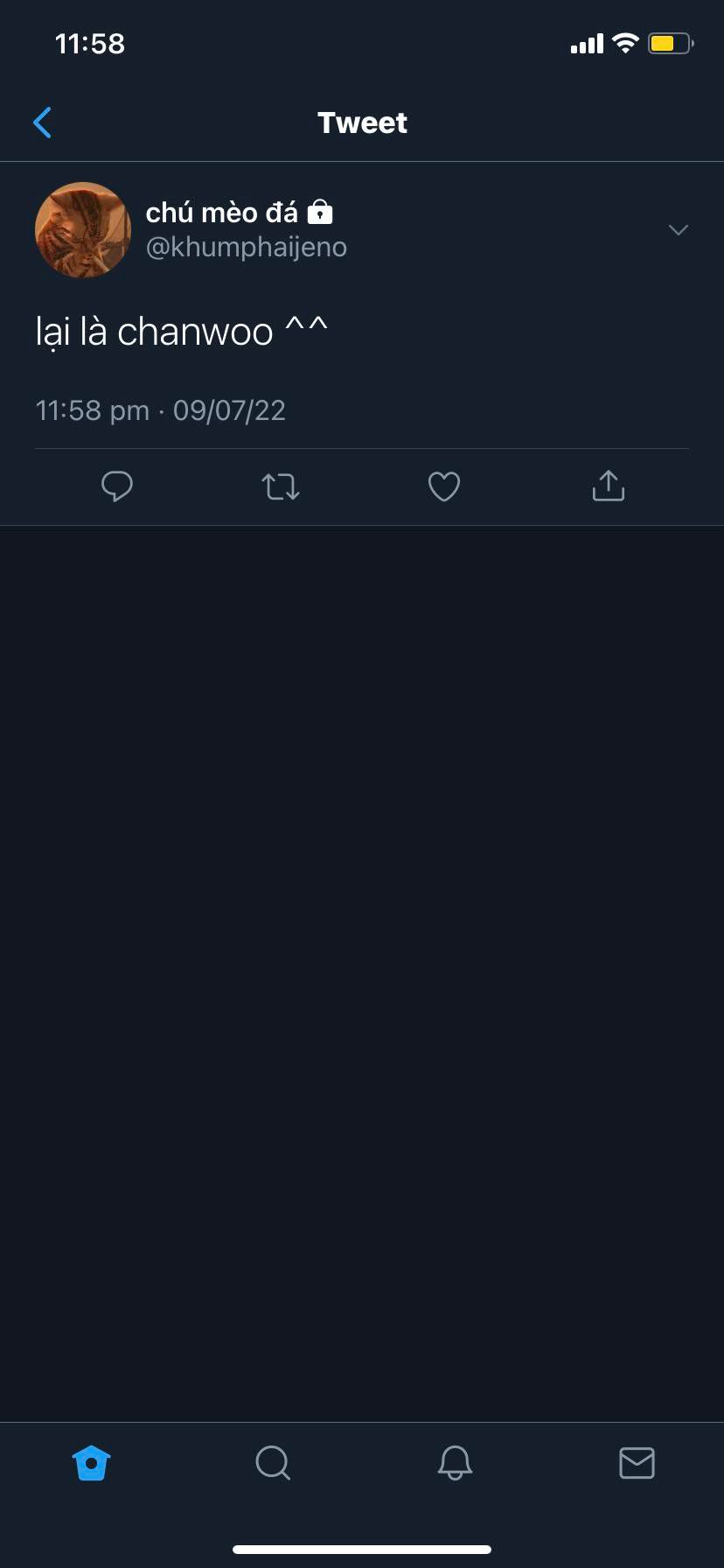Click the protected account lock icon

pyautogui.click(x=321, y=212)
